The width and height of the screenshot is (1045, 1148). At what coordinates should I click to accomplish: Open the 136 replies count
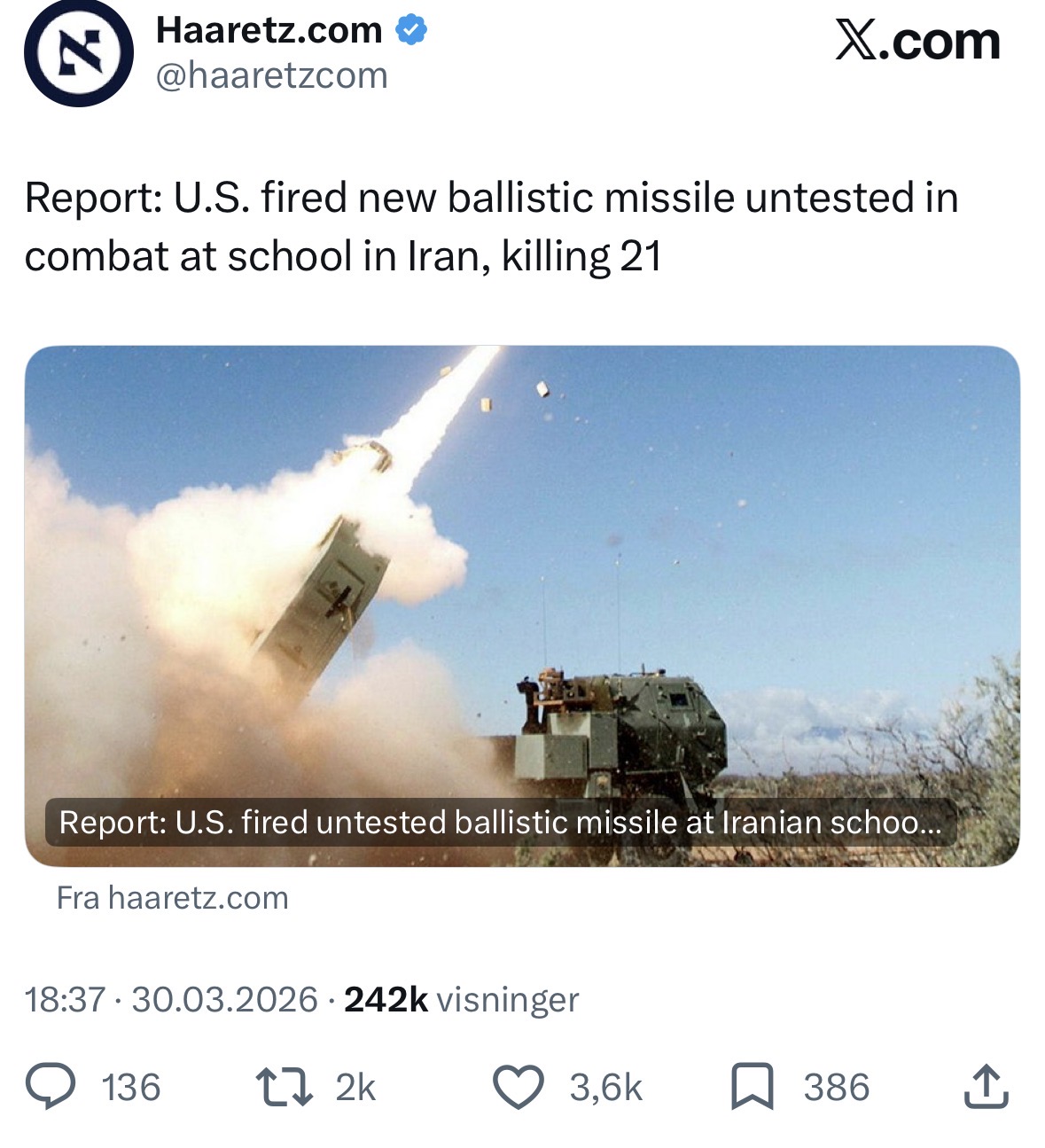click(x=131, y=1088)
